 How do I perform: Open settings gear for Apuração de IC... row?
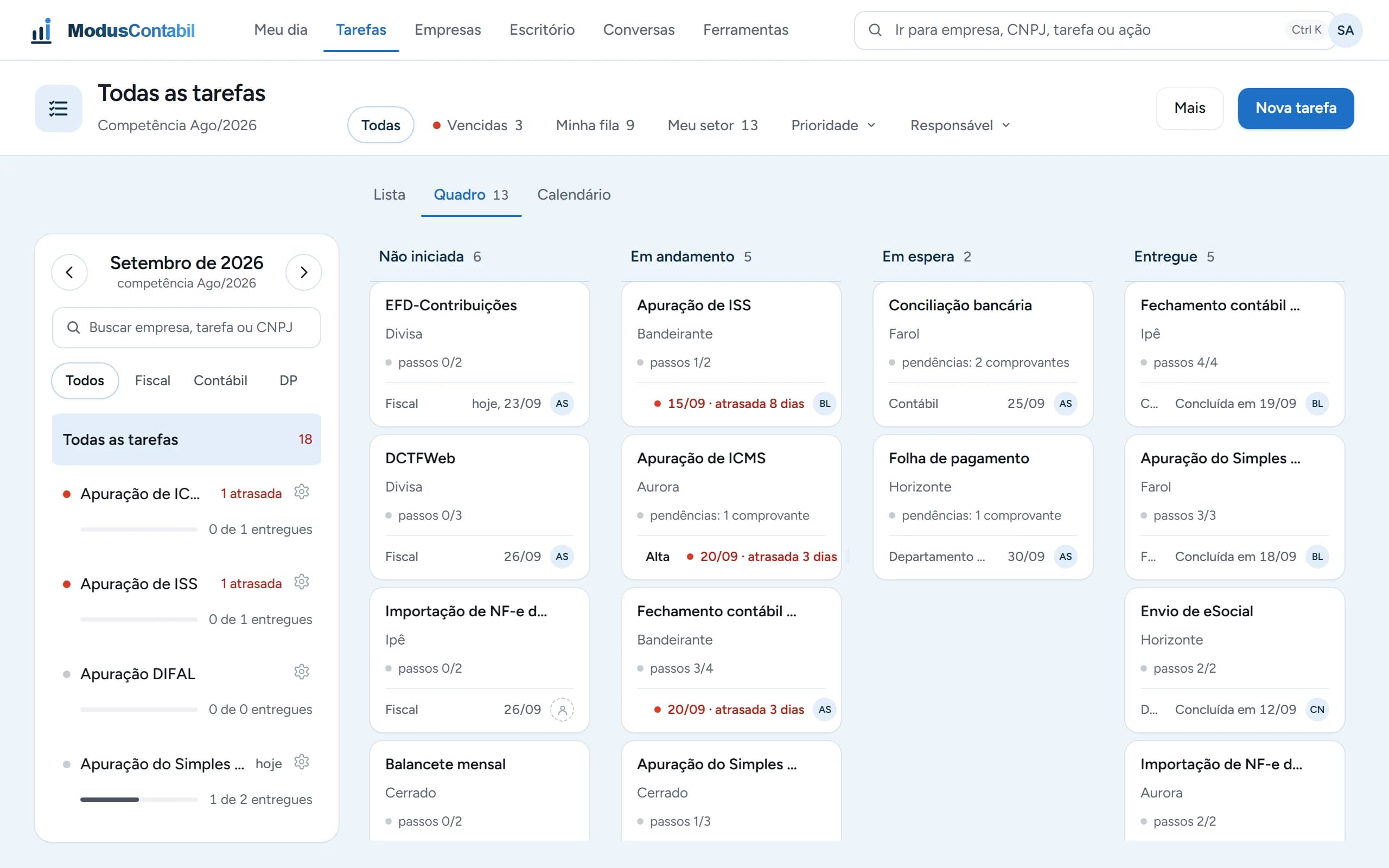point(302,492)
